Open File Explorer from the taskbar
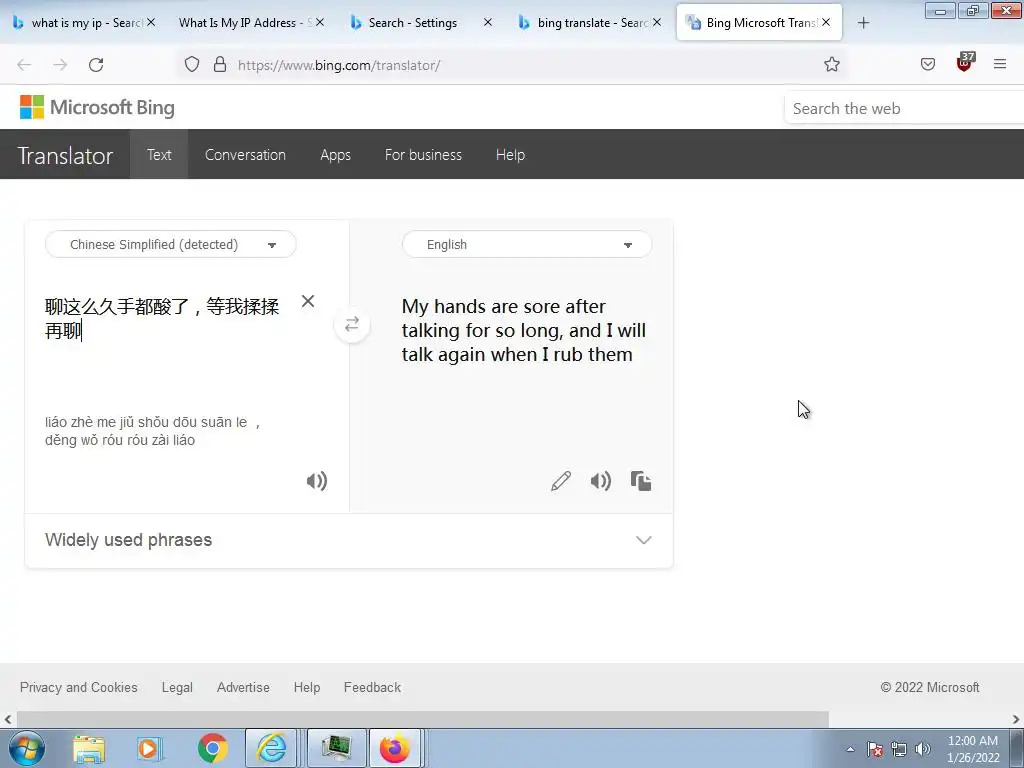Viewport: 1024px width, 768px height. [89, 749]
